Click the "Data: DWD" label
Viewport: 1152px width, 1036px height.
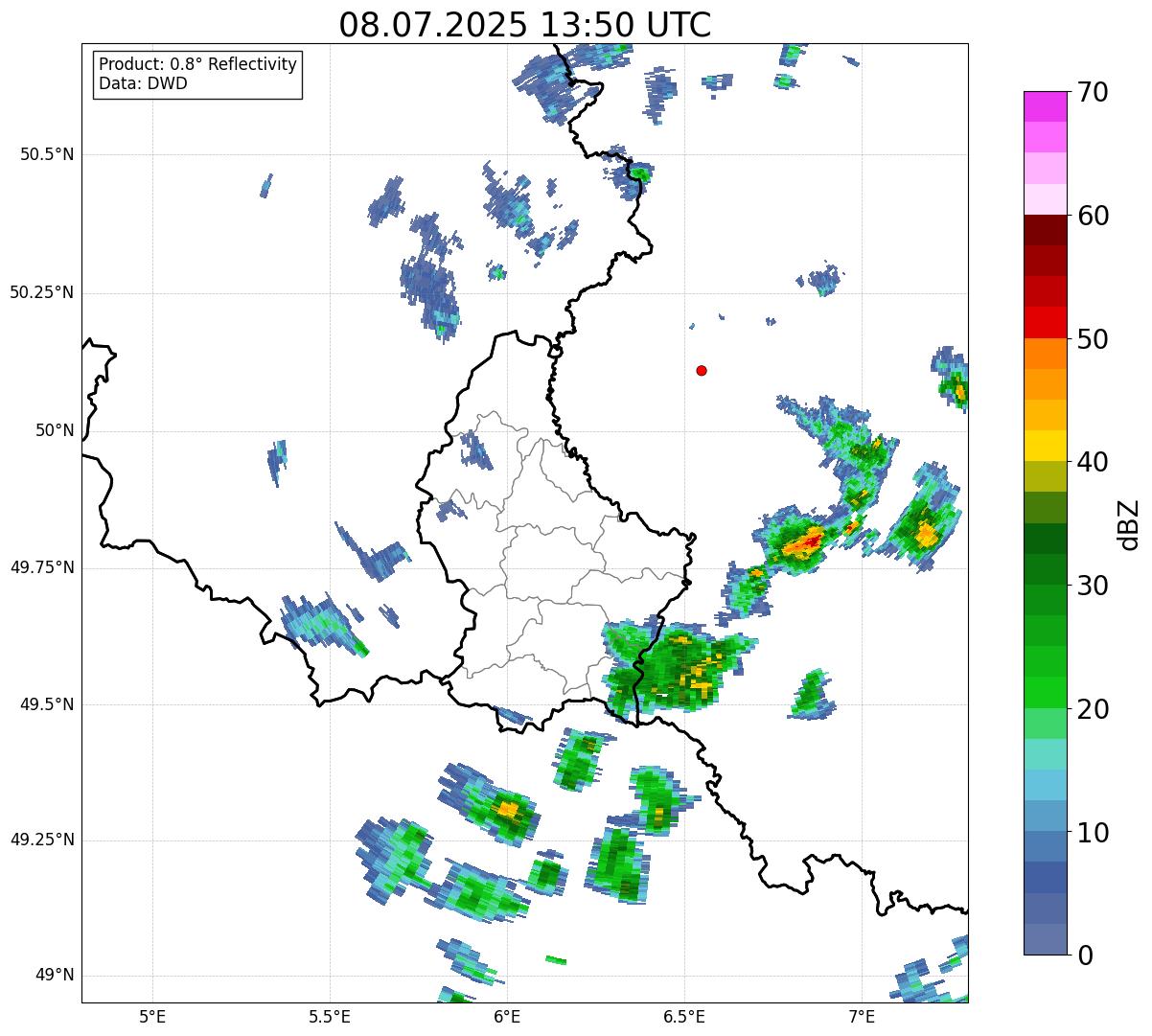pos(143,83)
